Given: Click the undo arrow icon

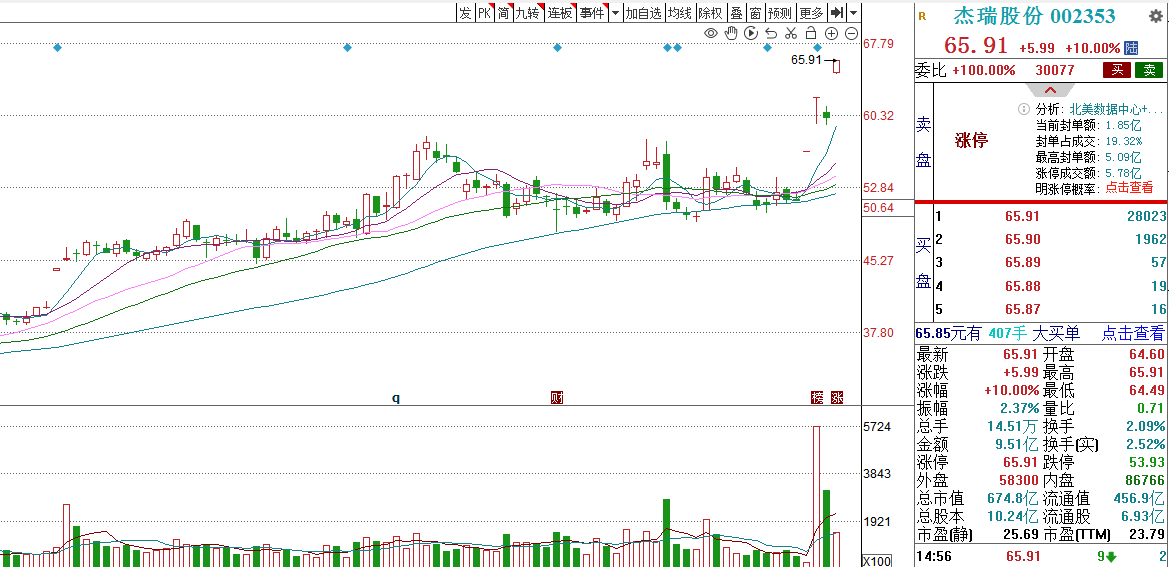Looking at the screenshot, I should pyautogui.click(x=772, y=33).
